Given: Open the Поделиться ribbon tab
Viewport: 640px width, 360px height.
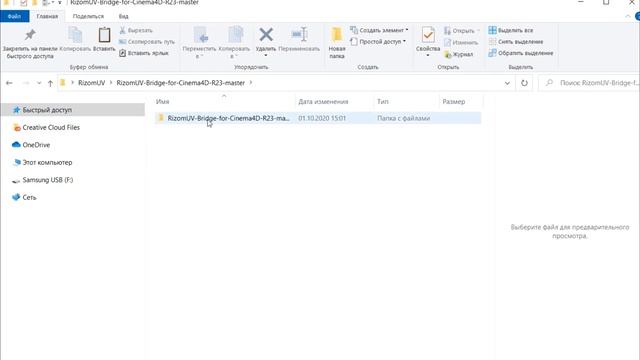Looking at the screenshot, I should [88, 16].
